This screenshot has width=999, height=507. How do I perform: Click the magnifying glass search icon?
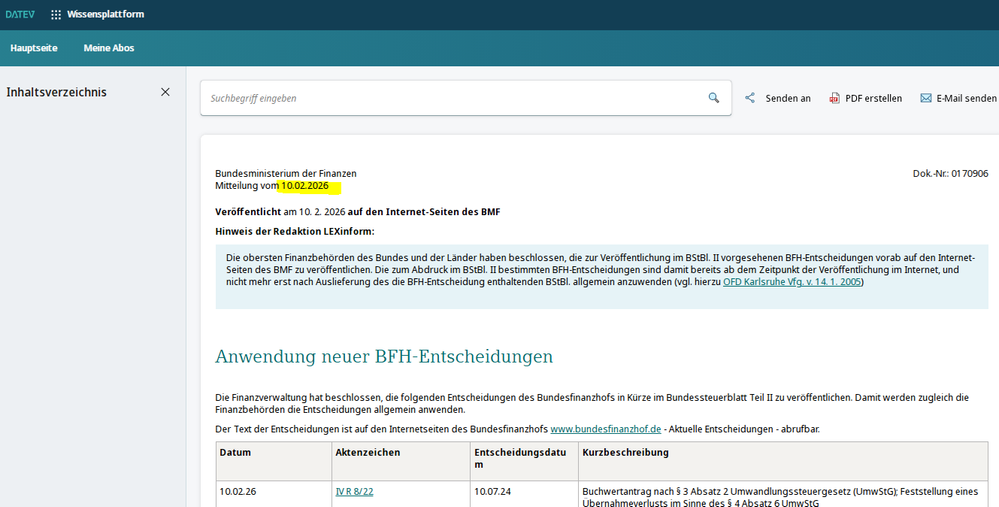click(714, 97)
